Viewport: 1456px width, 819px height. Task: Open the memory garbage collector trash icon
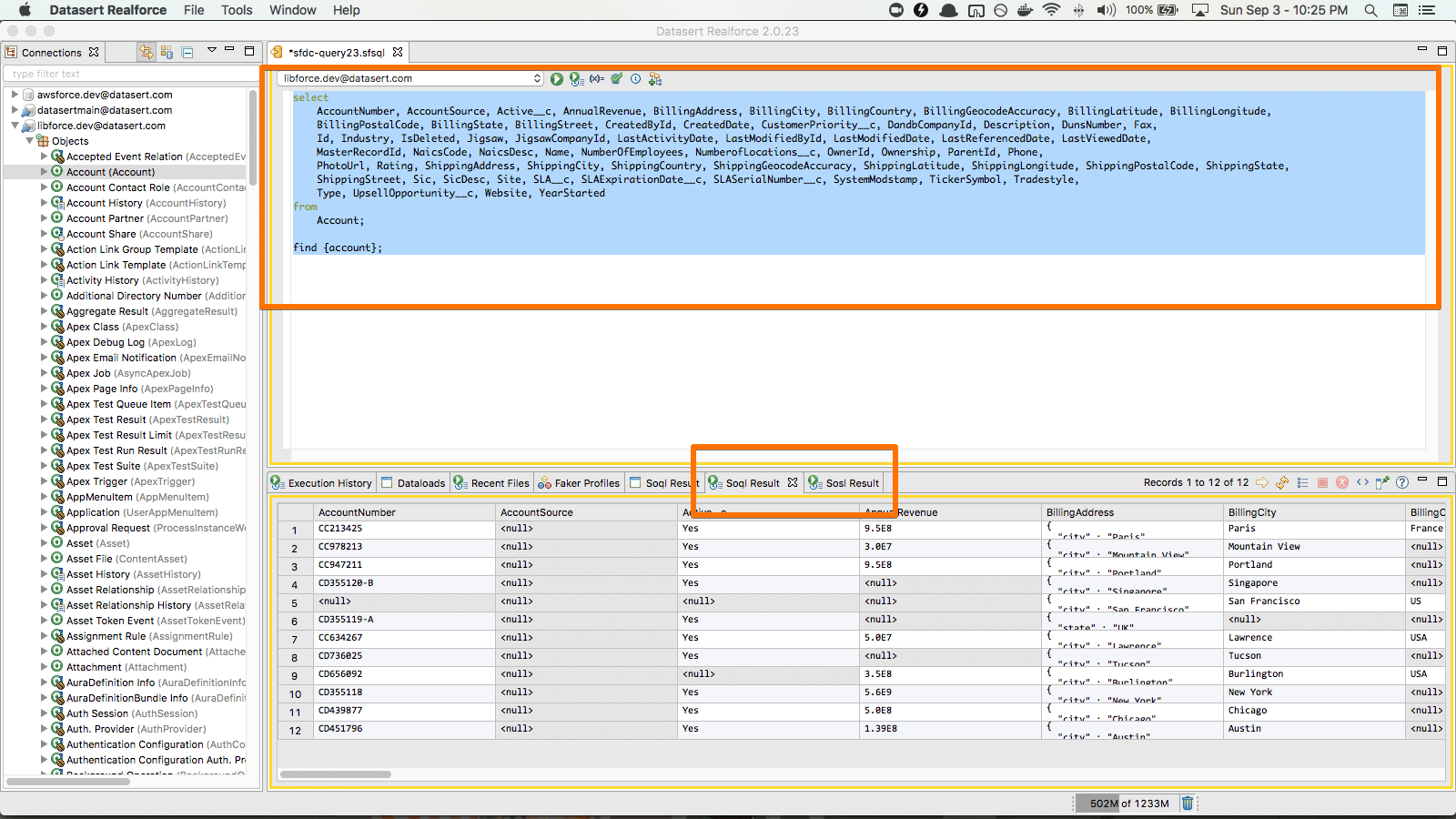[x=1188, y=803]
